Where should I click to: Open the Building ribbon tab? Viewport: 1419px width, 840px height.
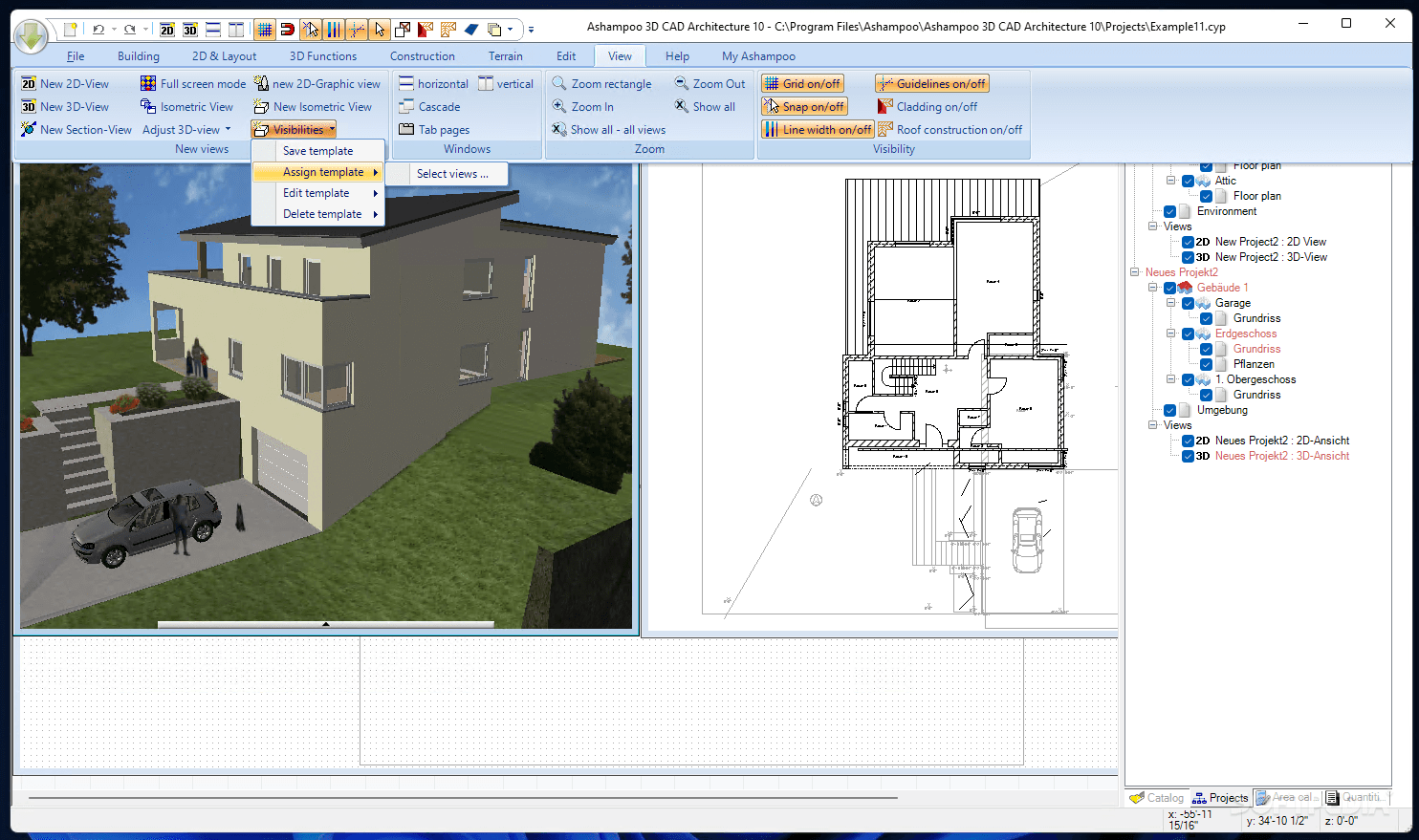(139, 56)
